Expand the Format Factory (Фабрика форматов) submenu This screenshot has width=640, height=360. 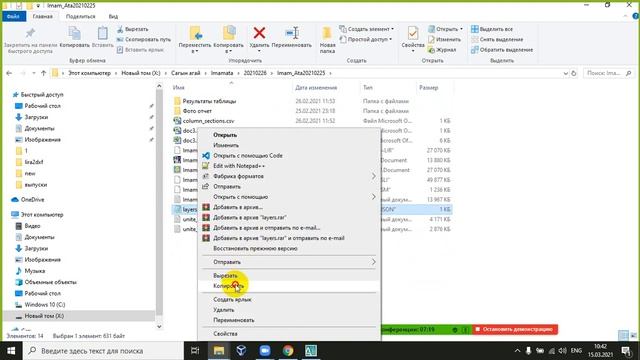click(x=373, y=176)
